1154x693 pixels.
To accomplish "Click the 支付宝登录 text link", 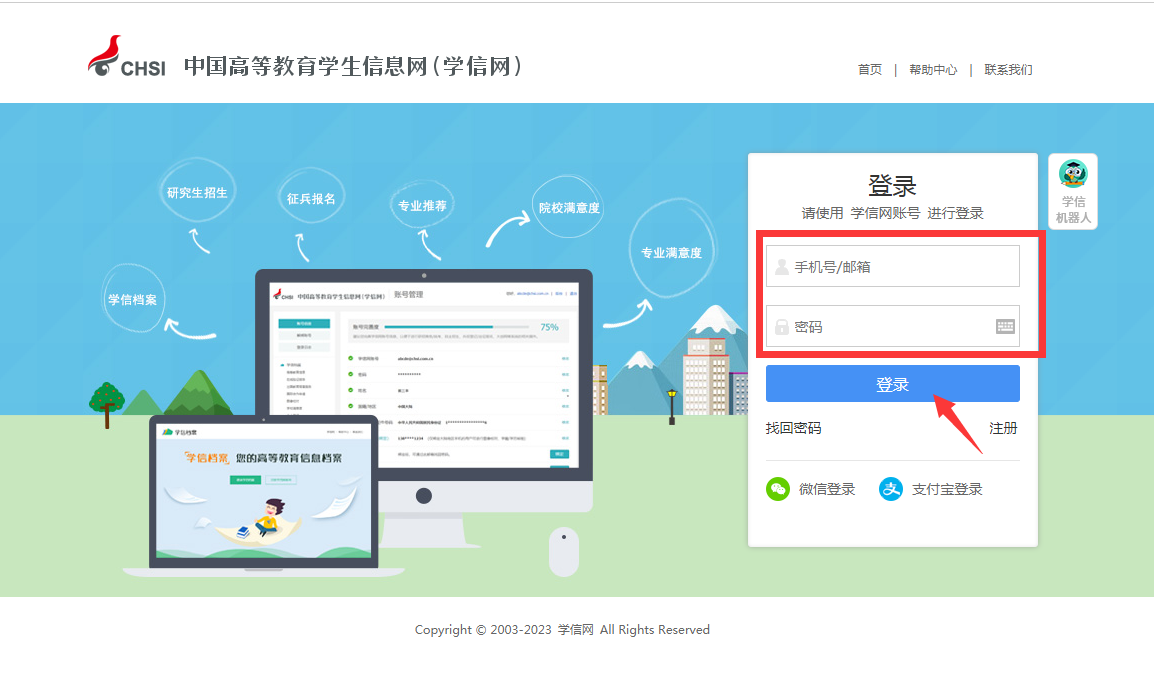I will (x=947, y=489).
